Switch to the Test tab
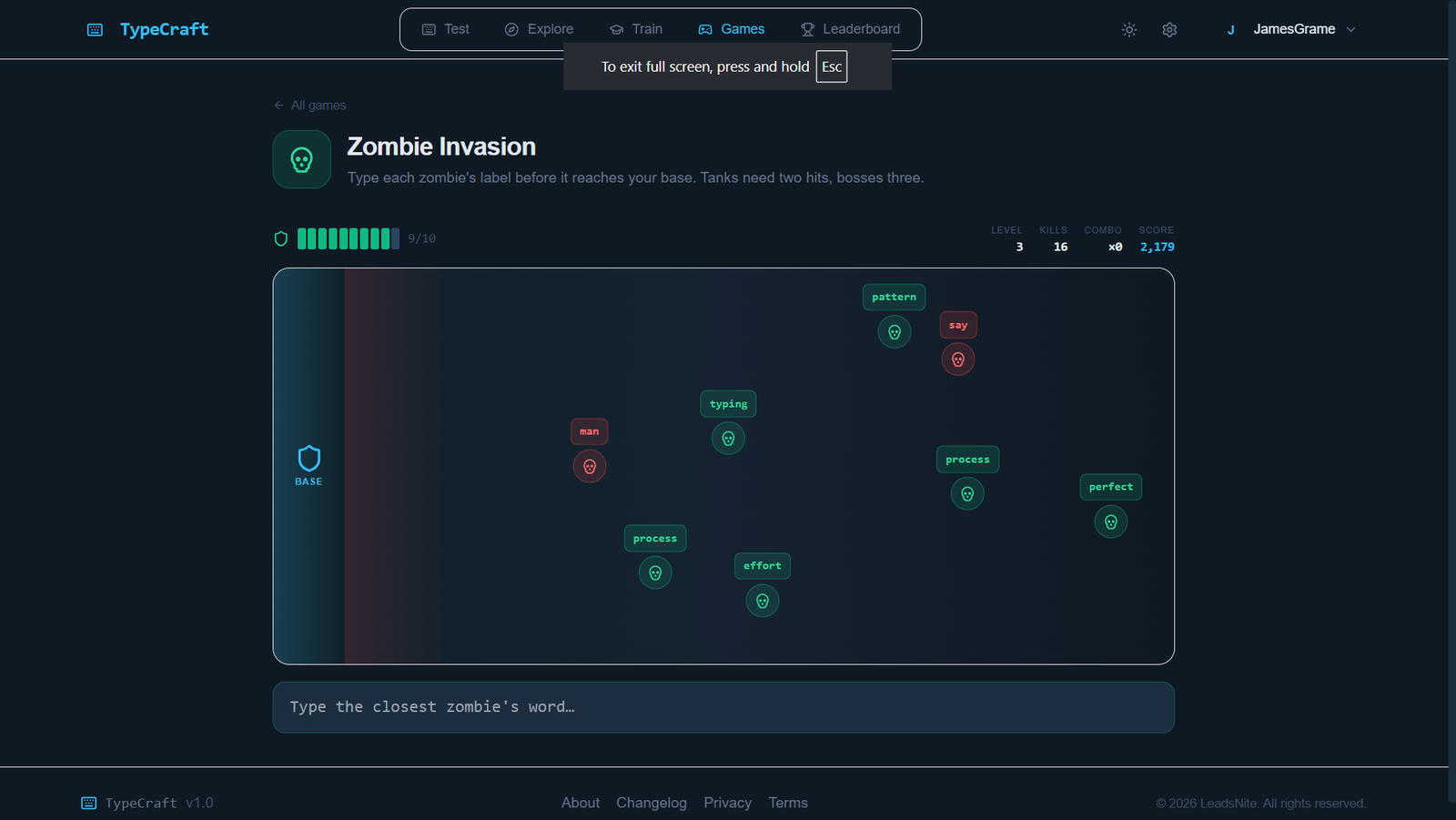Screen dimensions: 1456x820 pyautogui.click(x=446, y=29)
